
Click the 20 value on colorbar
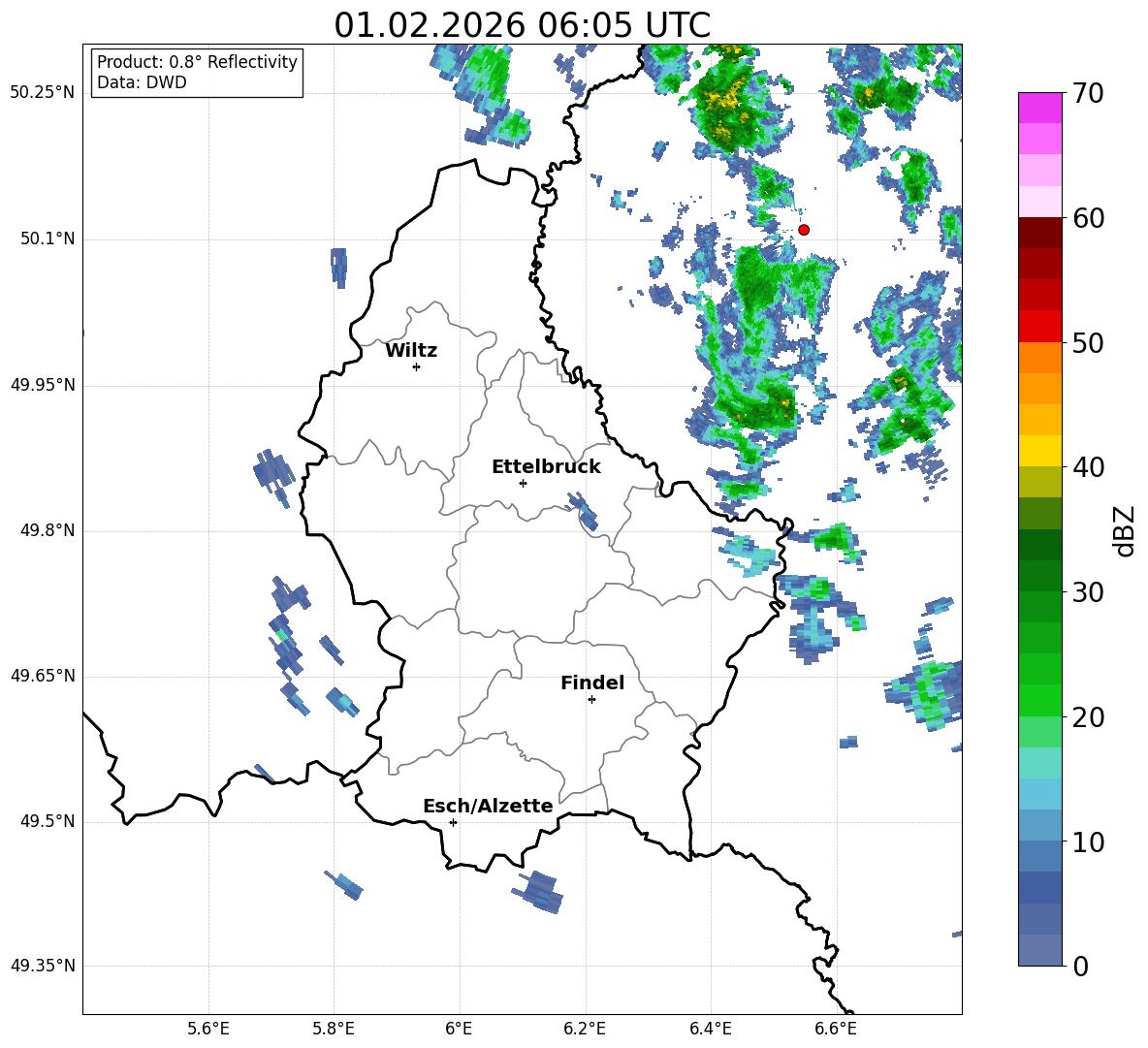pyautogui.click(x=1089, y=716)
